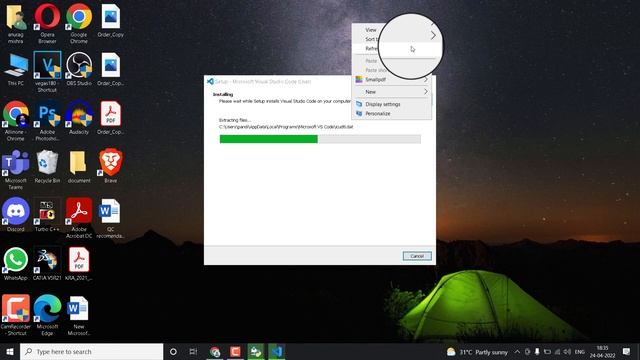Select the Microsoft Teams shortcut
The image size is (640, 360).
point(16,169)
